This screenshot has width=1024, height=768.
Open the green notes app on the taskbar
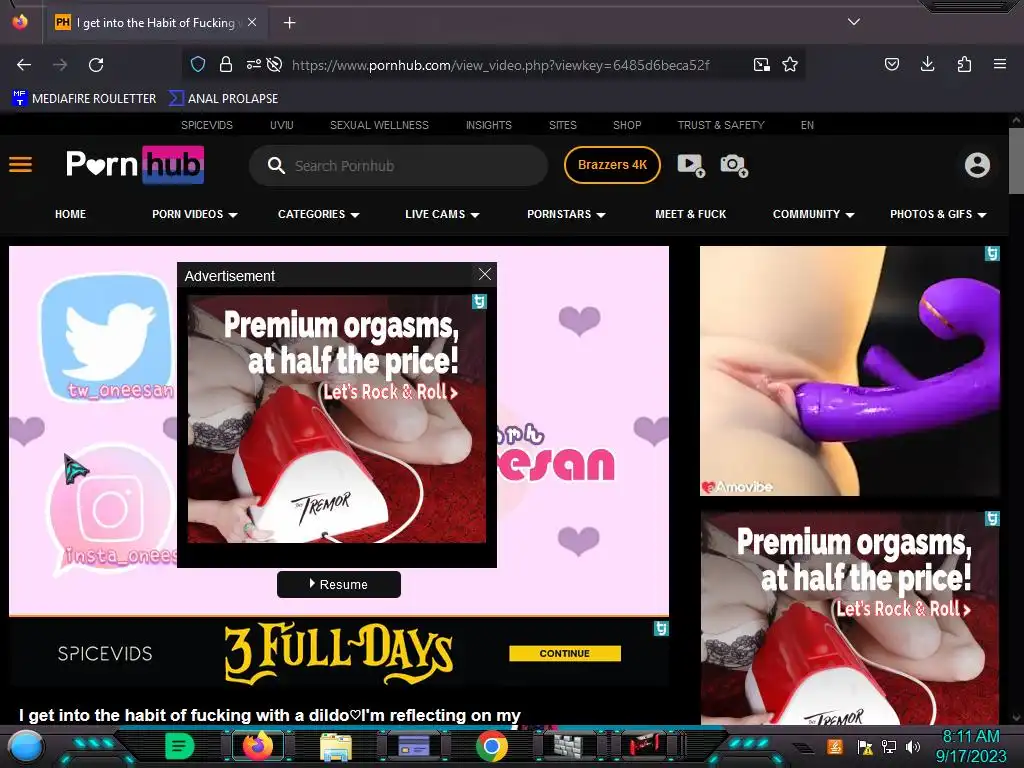tap(180, 746)
